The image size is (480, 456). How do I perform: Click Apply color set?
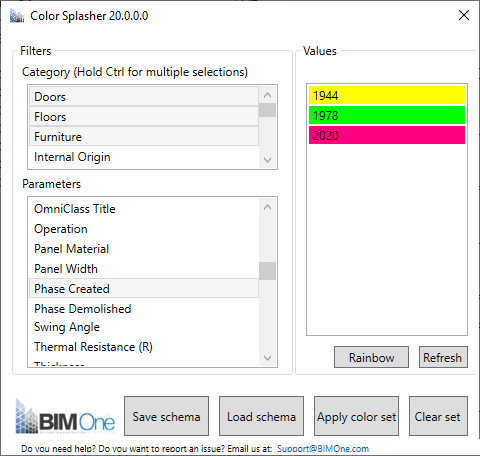356,416
